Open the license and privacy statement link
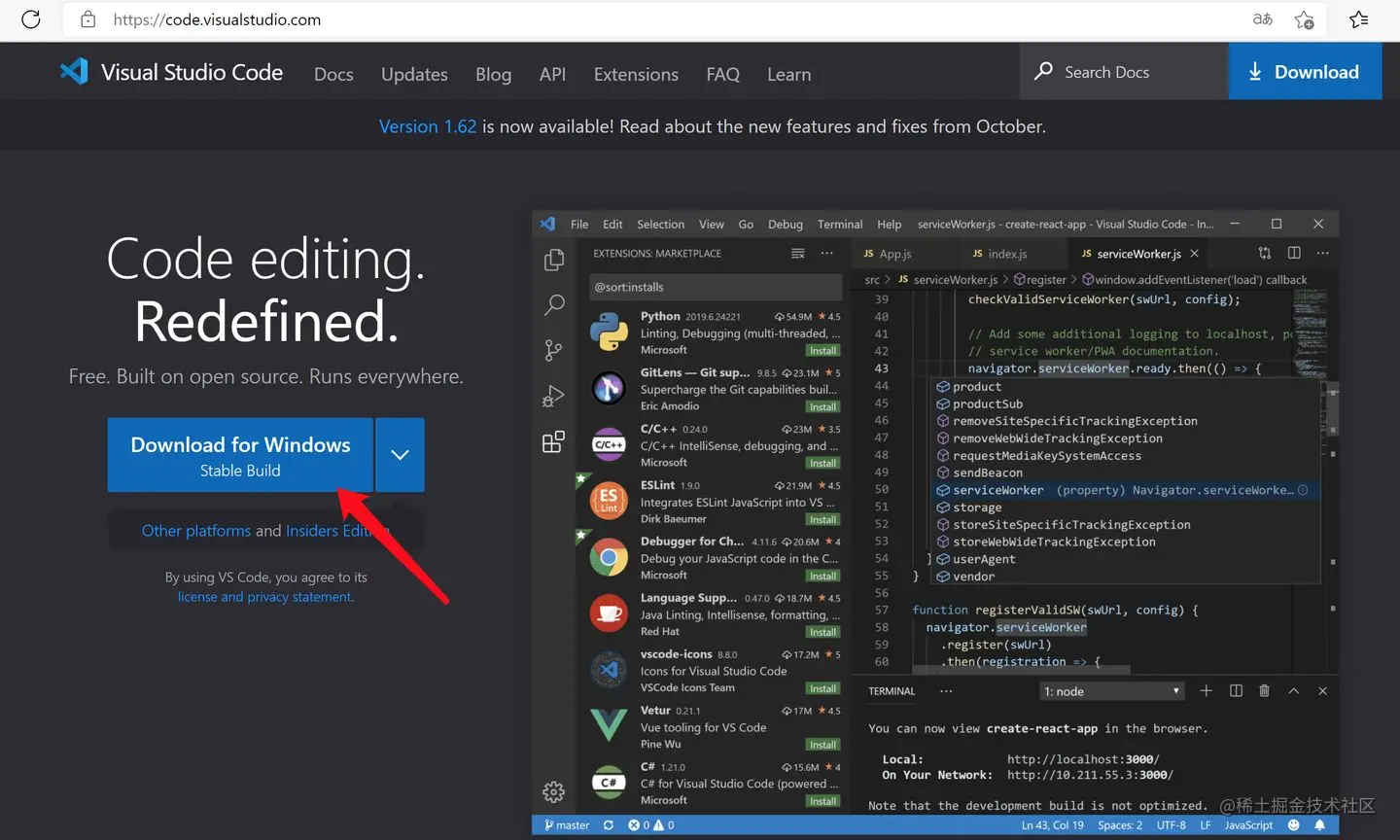Viewport: 1400px width, 840px height. pos(265,597)
